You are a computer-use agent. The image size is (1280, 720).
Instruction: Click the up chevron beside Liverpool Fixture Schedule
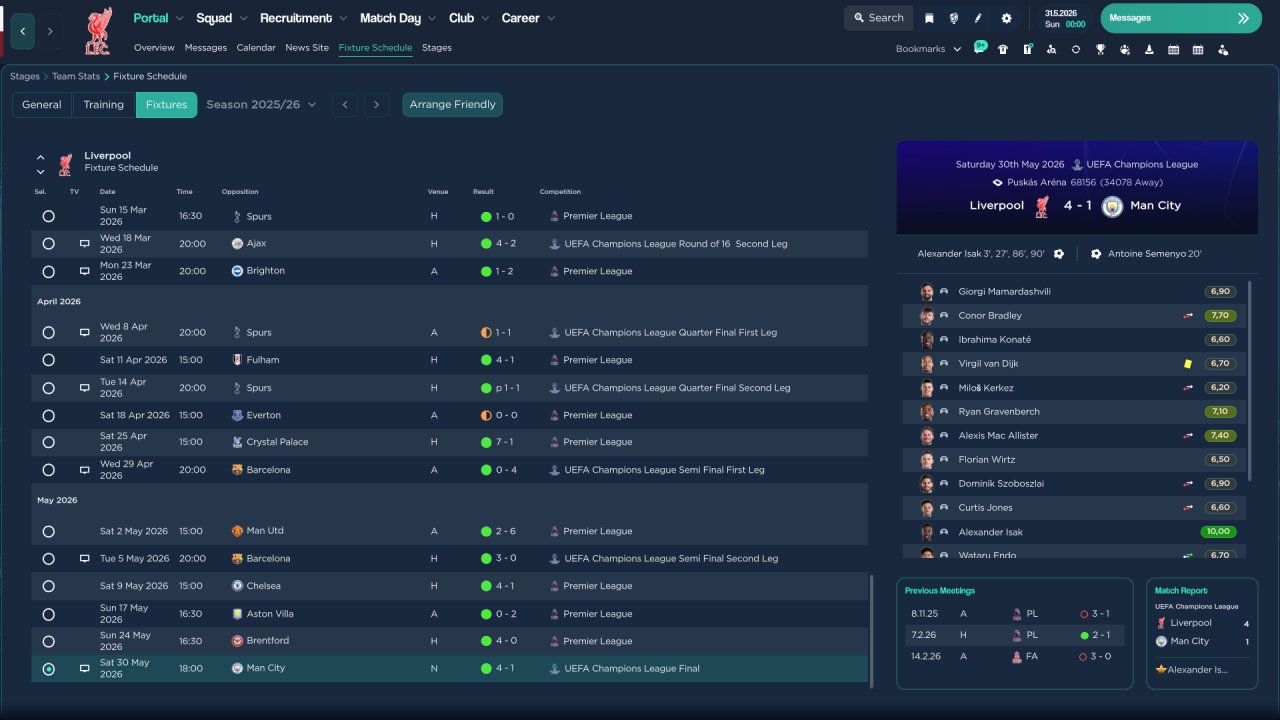point(41,157)
